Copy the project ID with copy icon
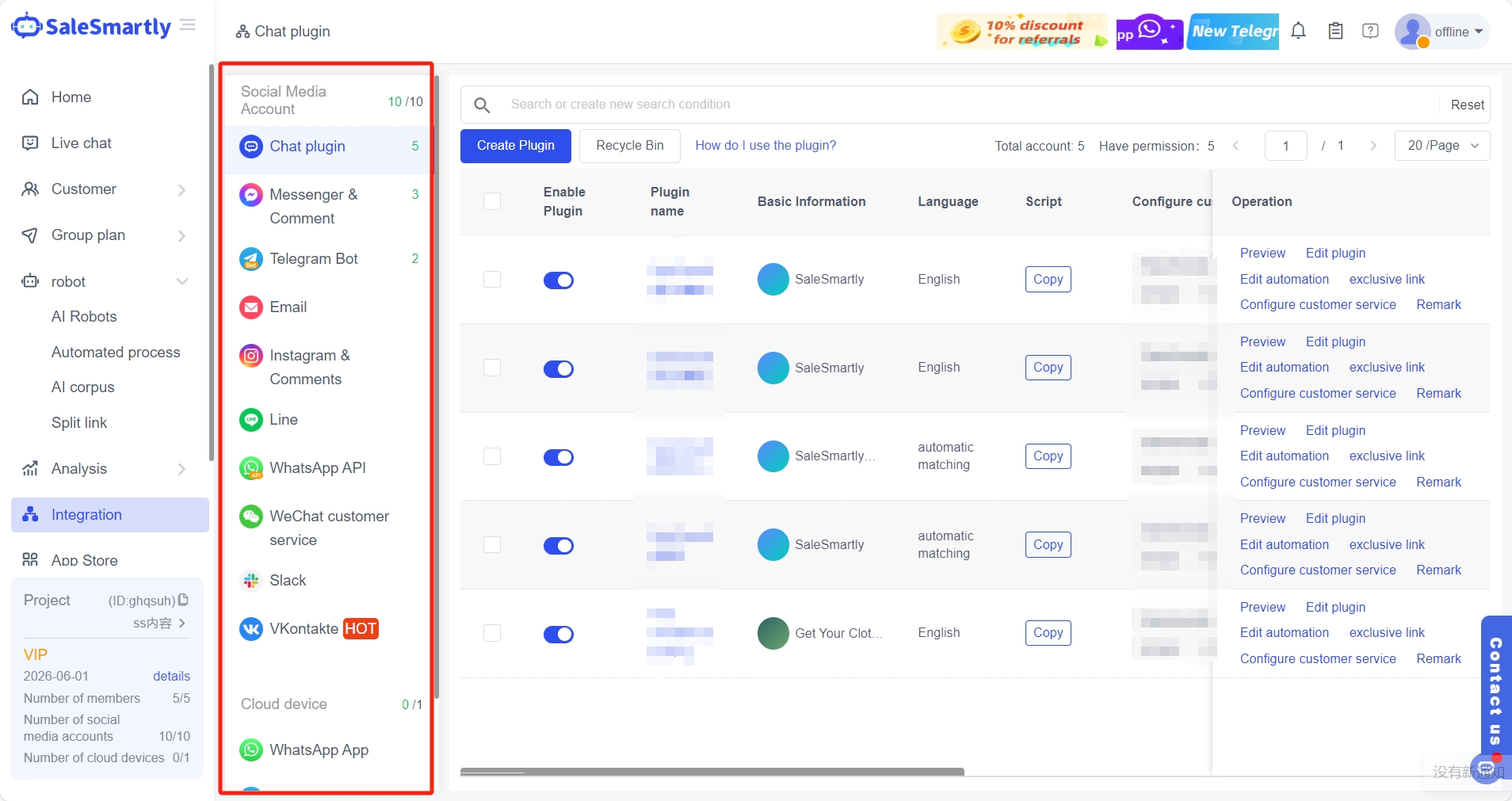This screenshot has height=801, width=1512. tap(184, 600)
